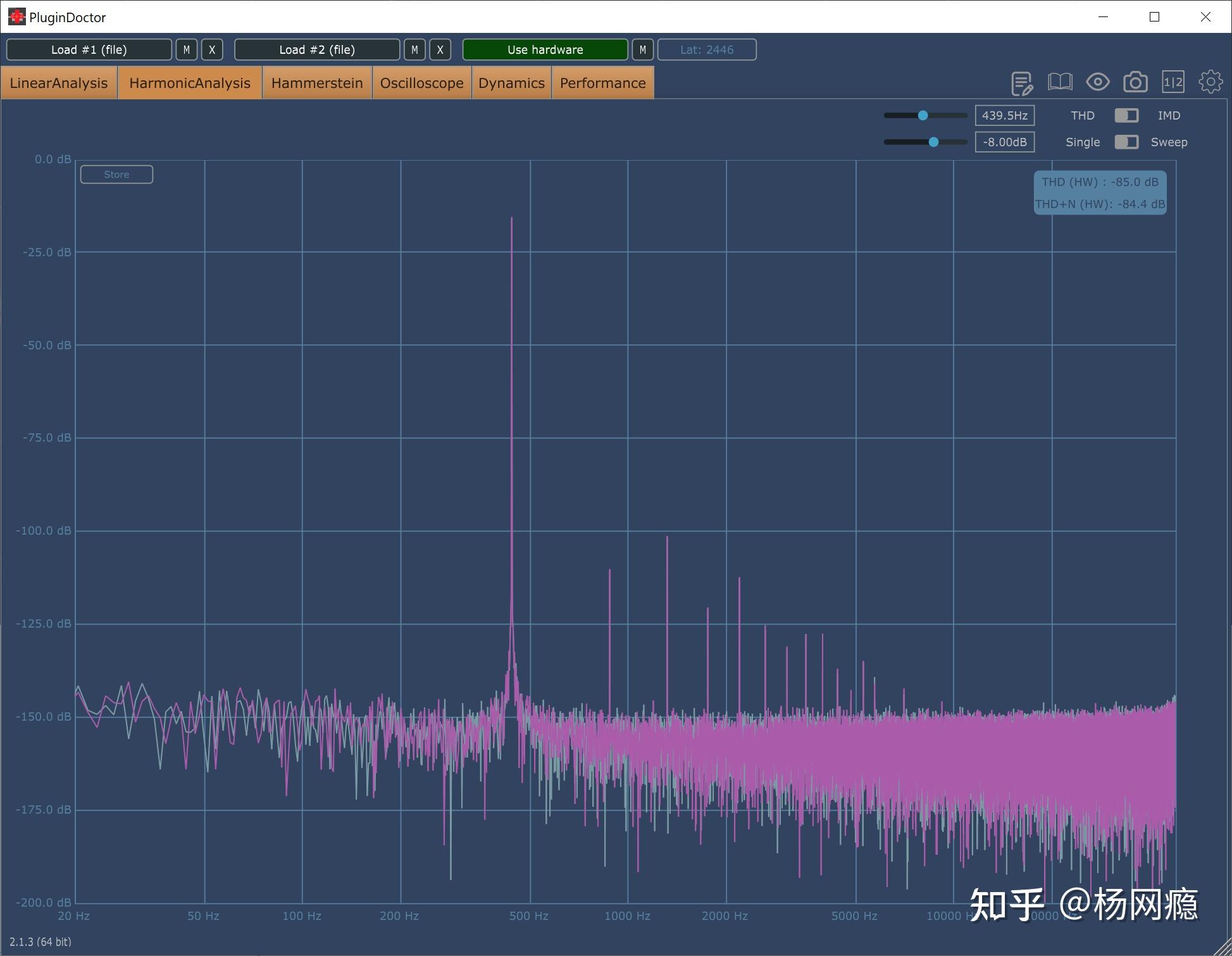Viewport: 1232px width, 956px height.
Task: Mute hardware with M button
Action: (642, 50)
